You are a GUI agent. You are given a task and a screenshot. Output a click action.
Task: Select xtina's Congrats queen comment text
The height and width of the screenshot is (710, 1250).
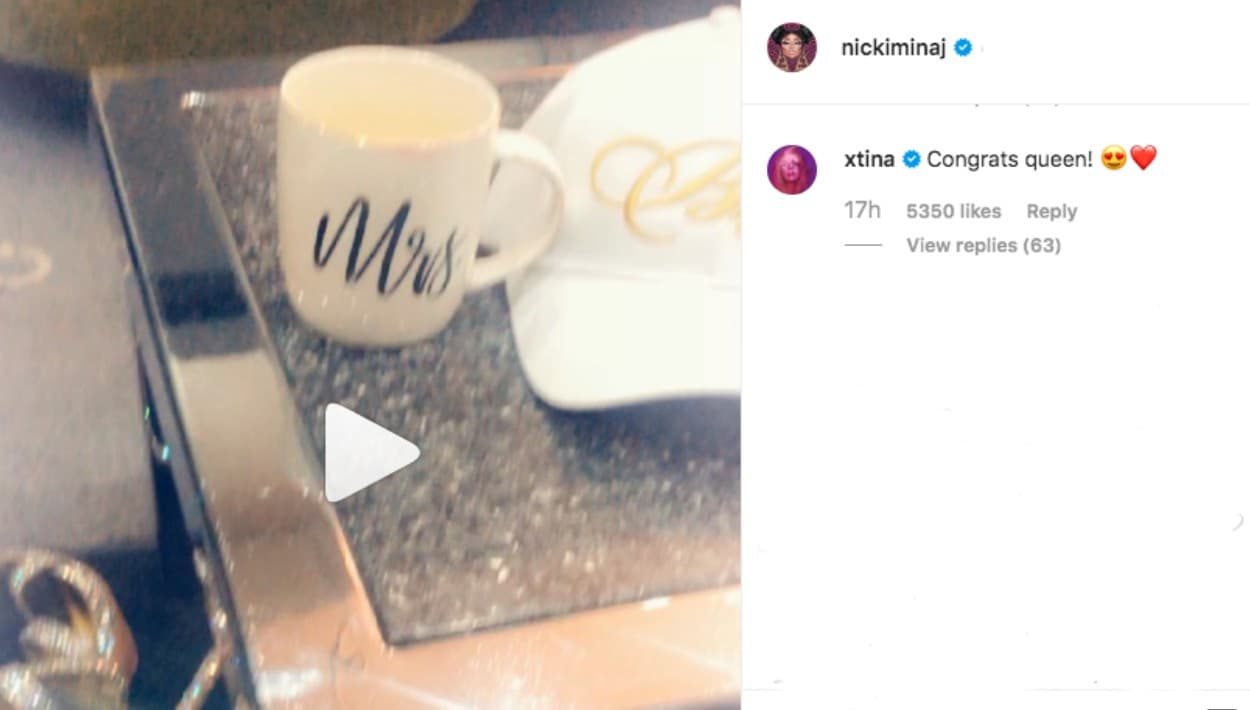(x=1010, y=158)
